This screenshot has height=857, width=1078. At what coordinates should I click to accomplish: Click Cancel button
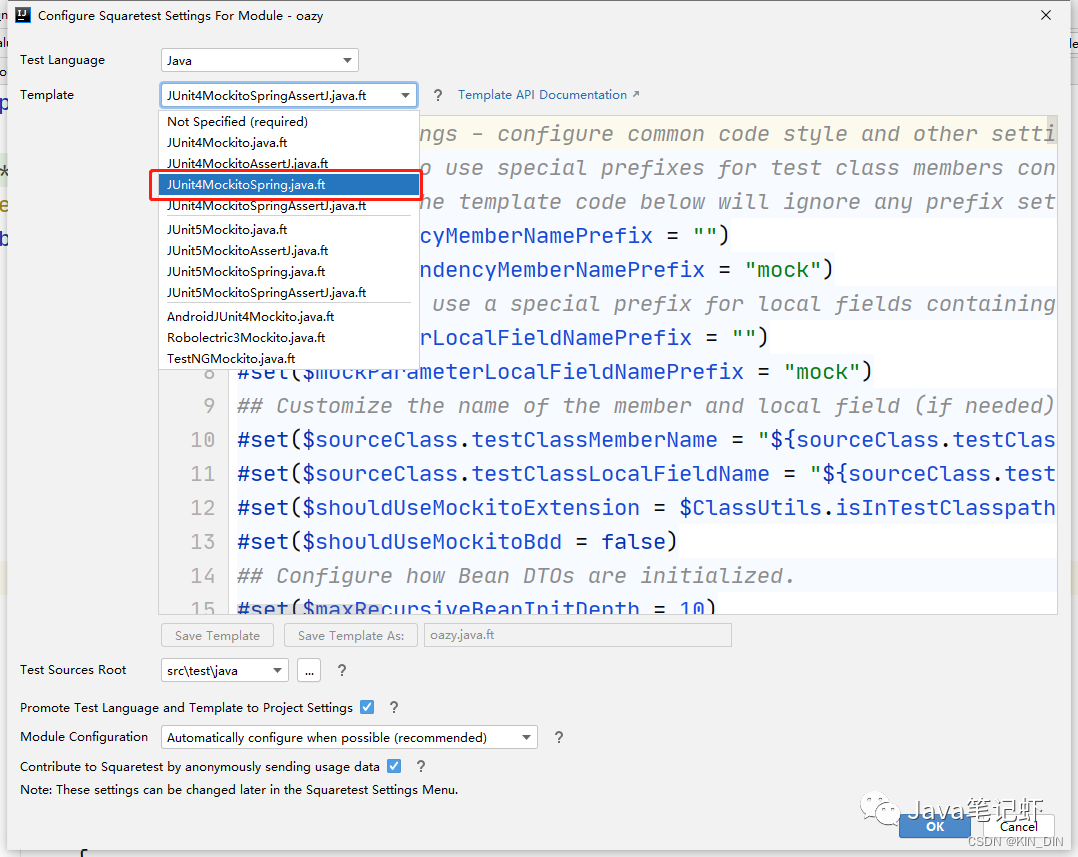tap(1018, 826)
